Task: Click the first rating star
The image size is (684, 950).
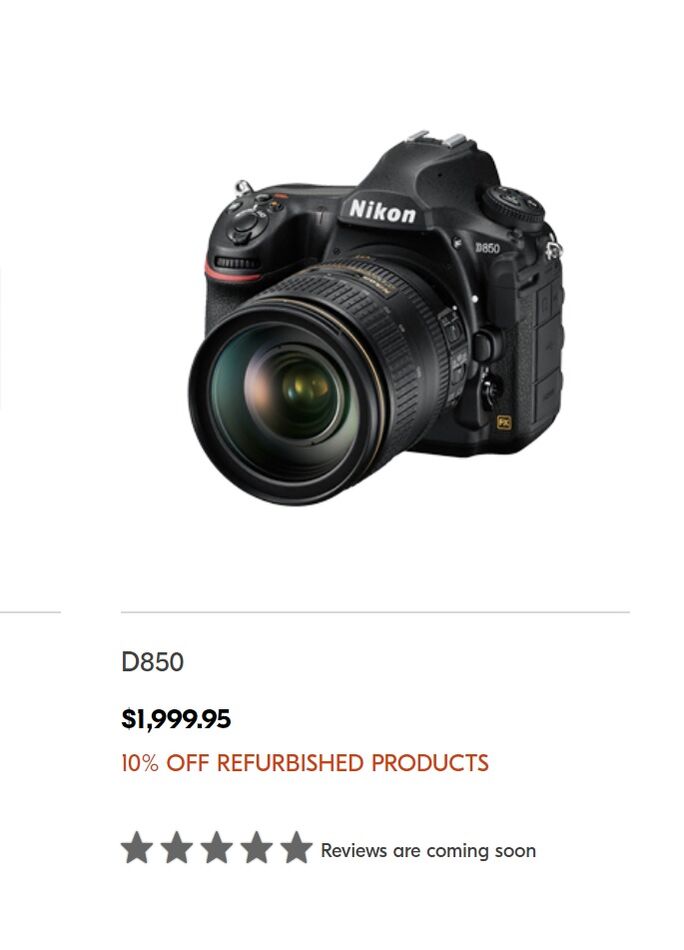Action: pos(137,847)
